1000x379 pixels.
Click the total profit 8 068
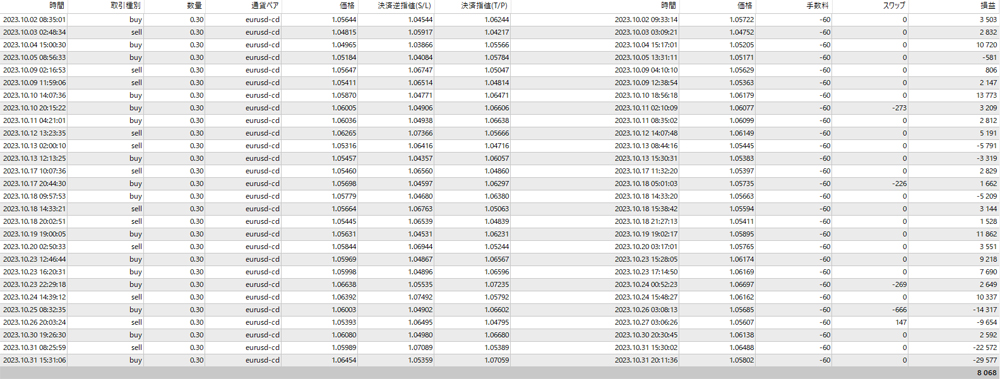986,373
